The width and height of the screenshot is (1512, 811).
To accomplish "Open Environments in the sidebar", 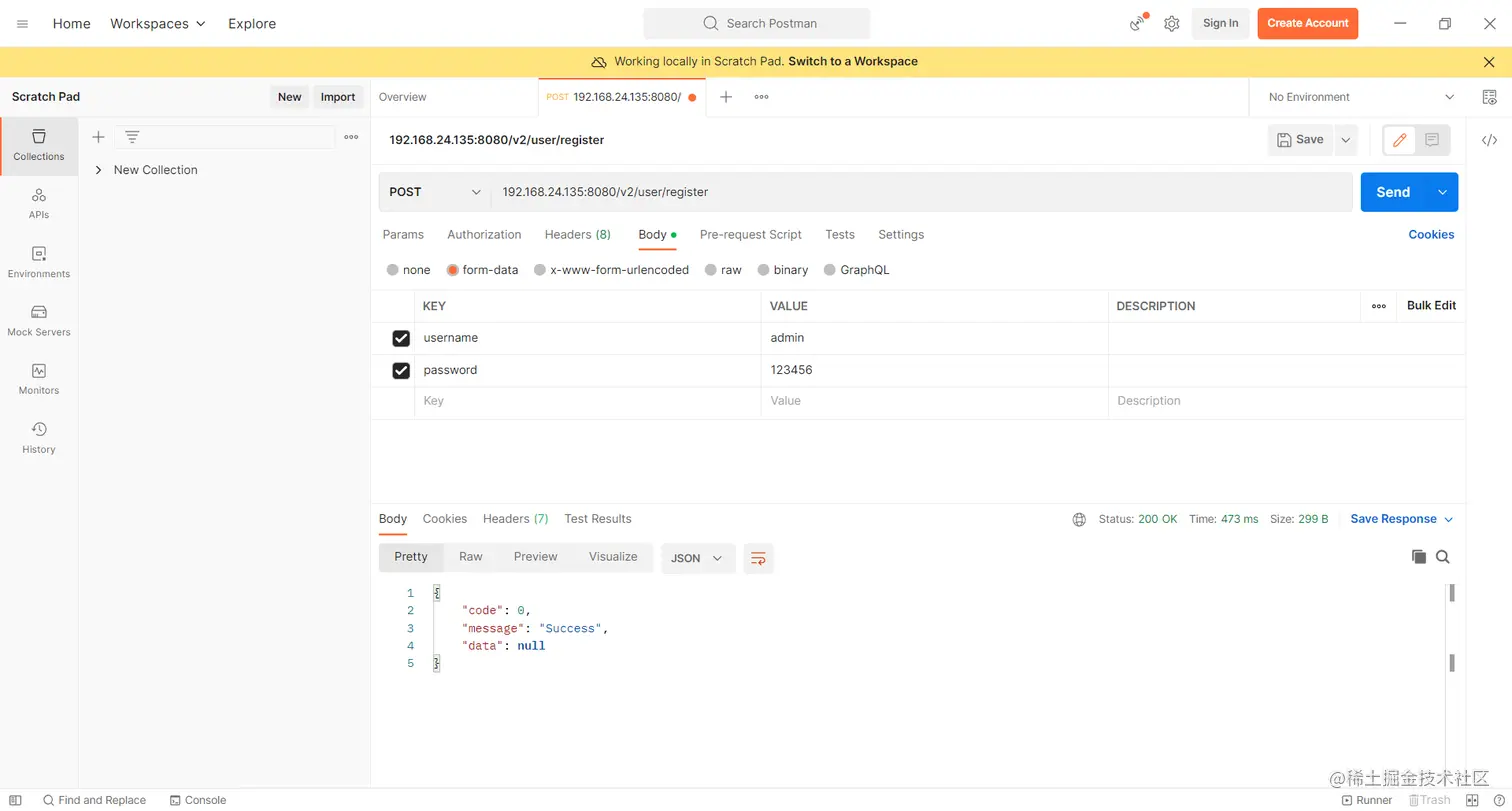I will (39, 263).
